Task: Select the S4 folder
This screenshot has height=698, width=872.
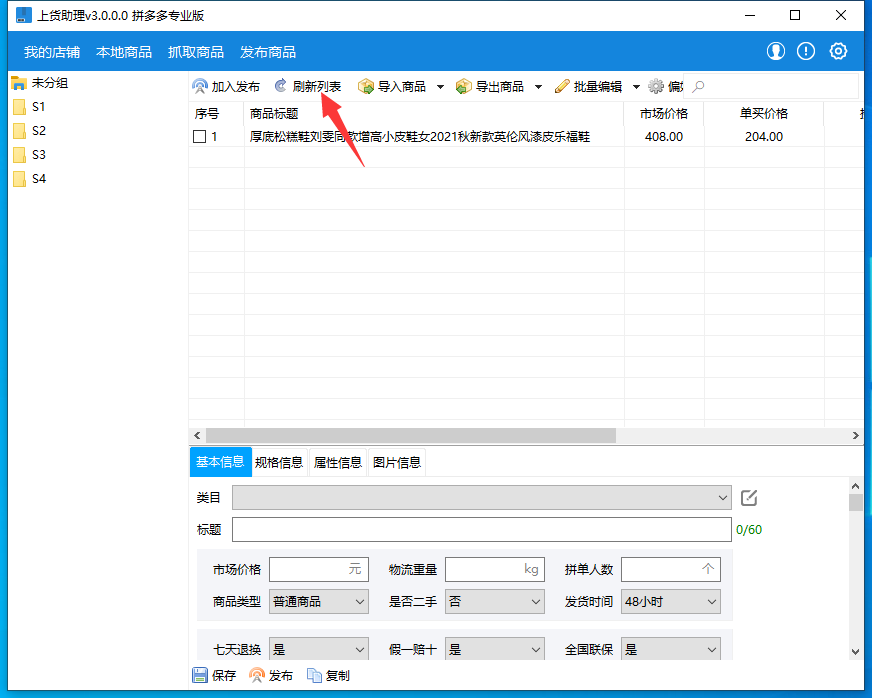Action: [29, 179]
